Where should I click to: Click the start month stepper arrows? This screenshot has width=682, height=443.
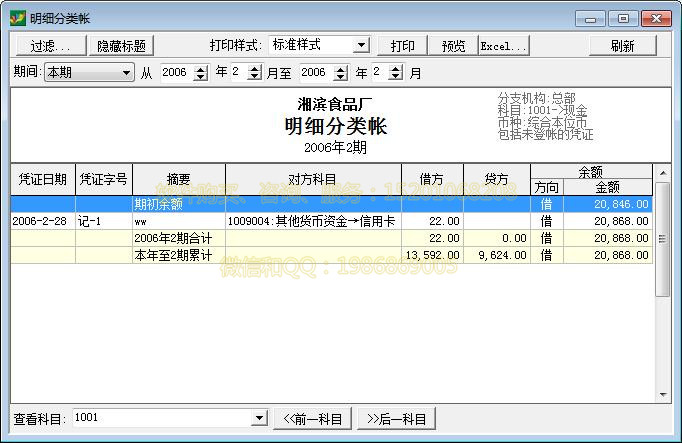tap(255, 73)
